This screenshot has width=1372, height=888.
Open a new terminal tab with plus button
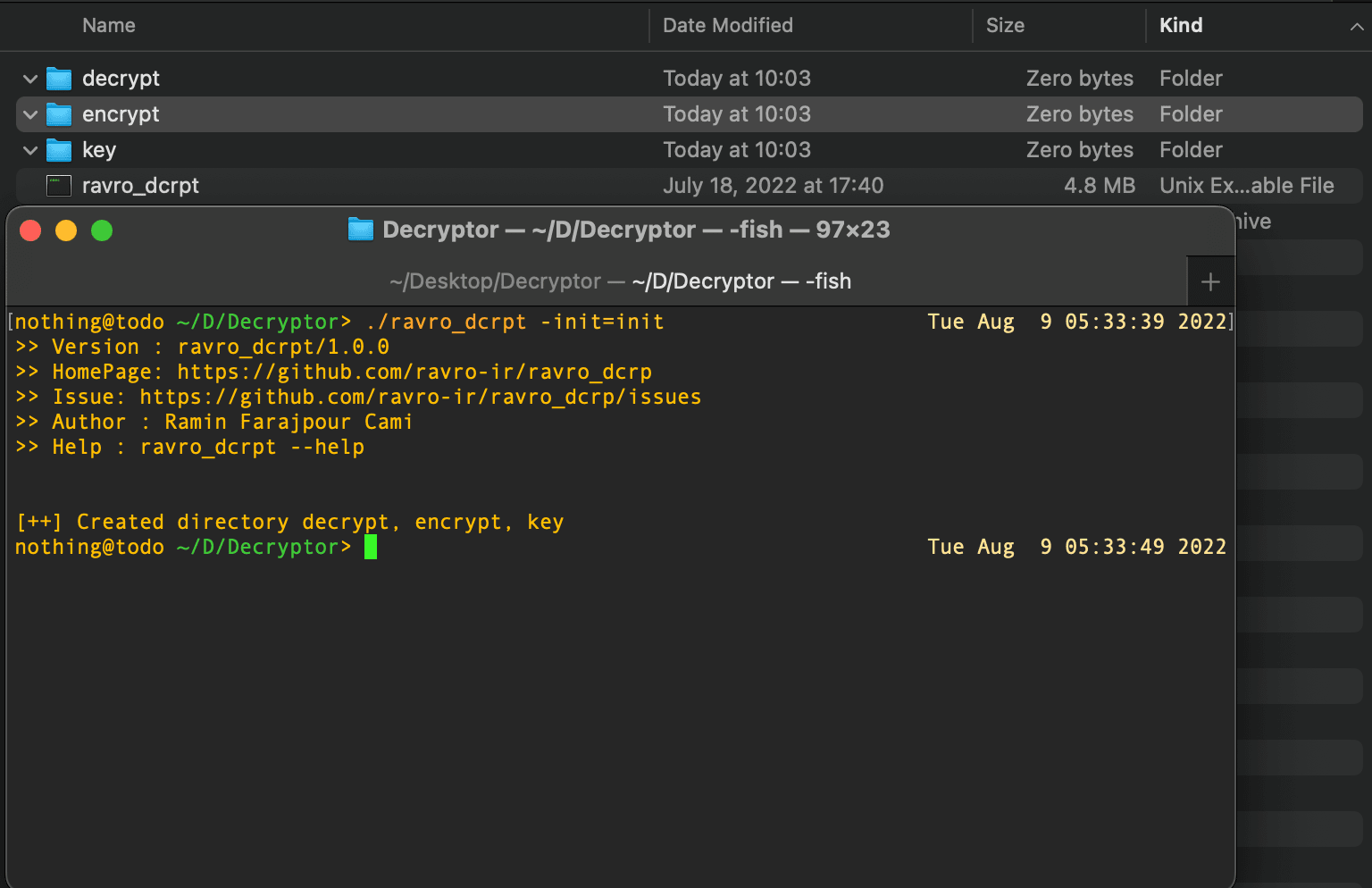coord(1210,282)
